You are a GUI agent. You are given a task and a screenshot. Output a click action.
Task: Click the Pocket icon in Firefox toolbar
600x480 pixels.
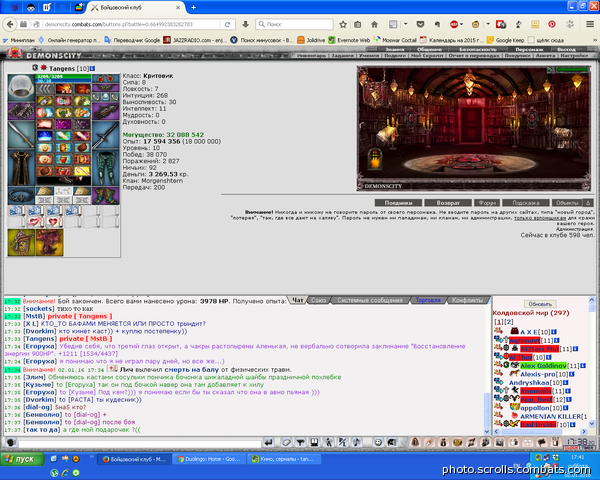420,24
